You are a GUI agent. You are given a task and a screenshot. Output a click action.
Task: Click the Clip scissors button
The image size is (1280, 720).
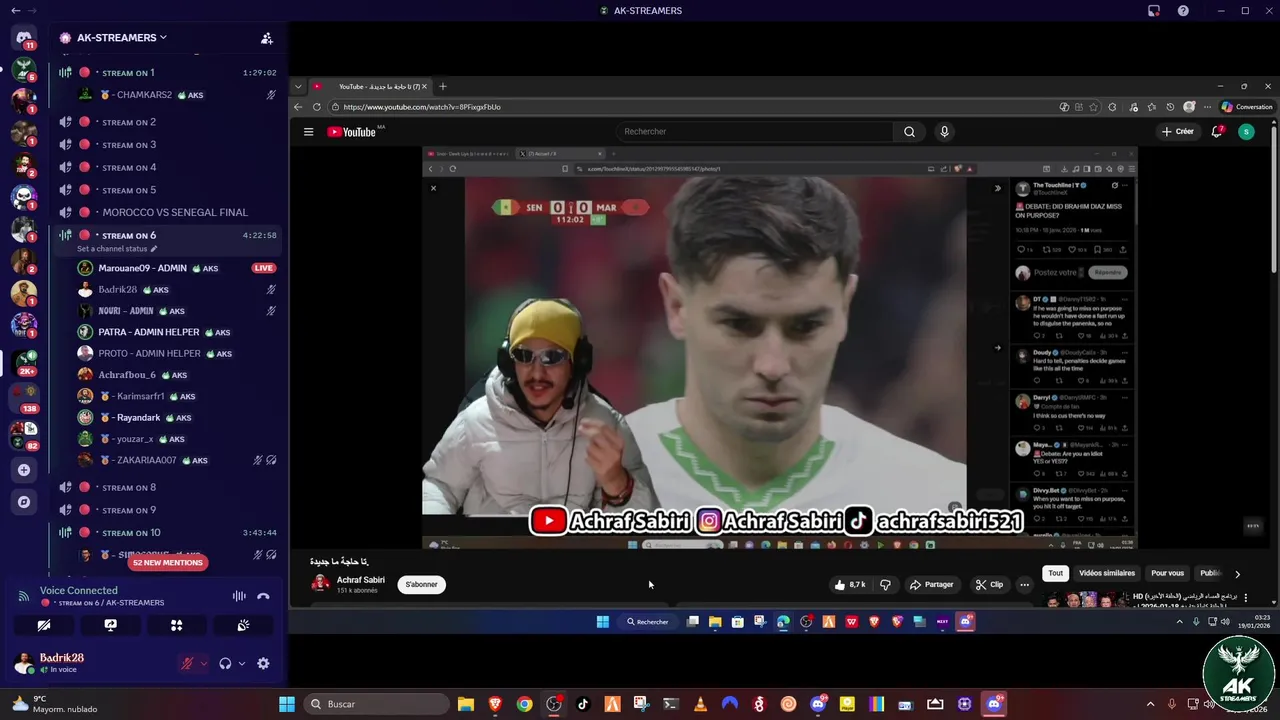(989, 585)
